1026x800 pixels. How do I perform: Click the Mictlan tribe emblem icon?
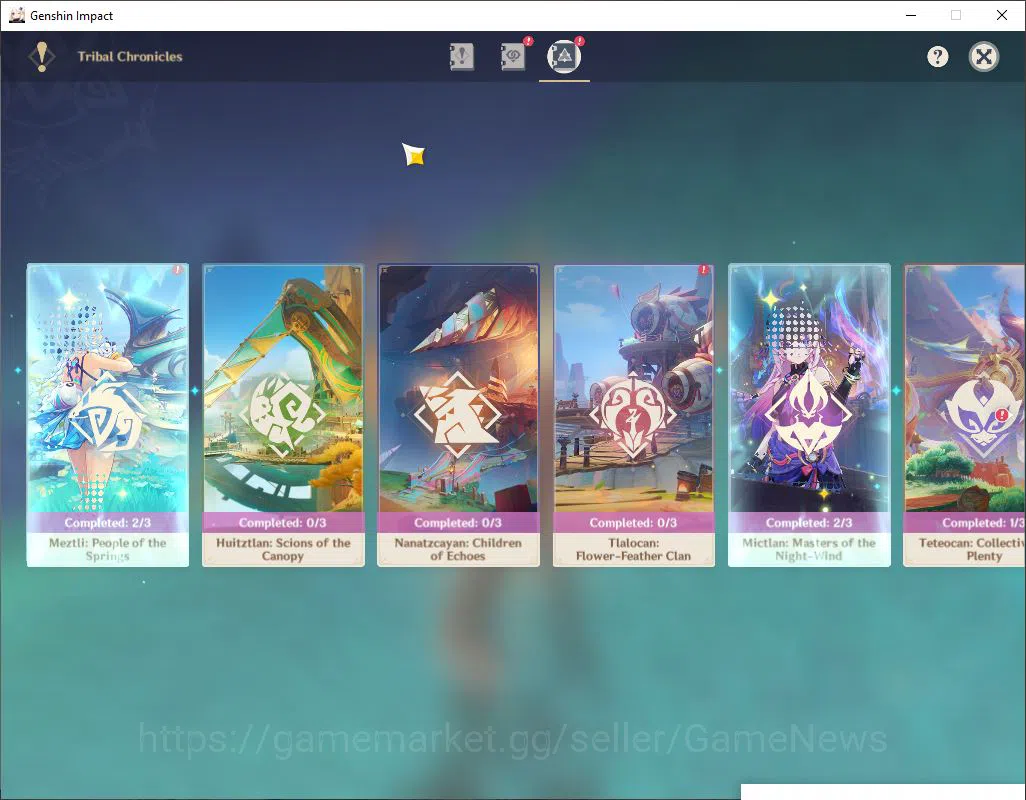click(x=809, y=415)
